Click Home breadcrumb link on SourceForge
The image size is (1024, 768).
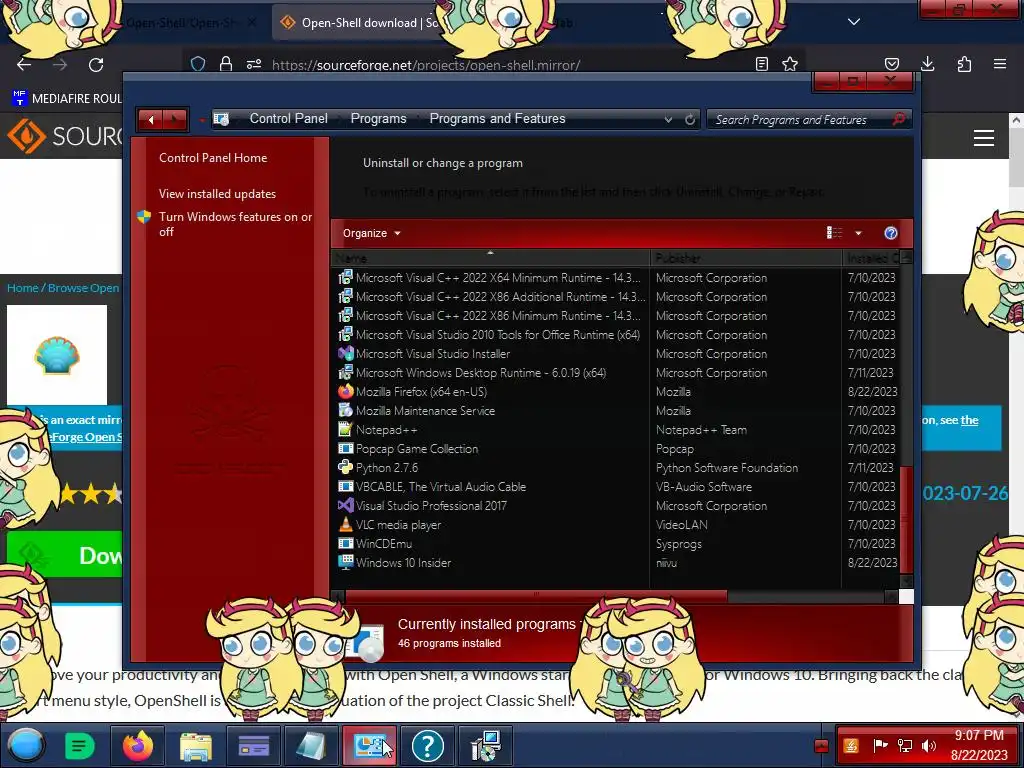pos(23,288)
